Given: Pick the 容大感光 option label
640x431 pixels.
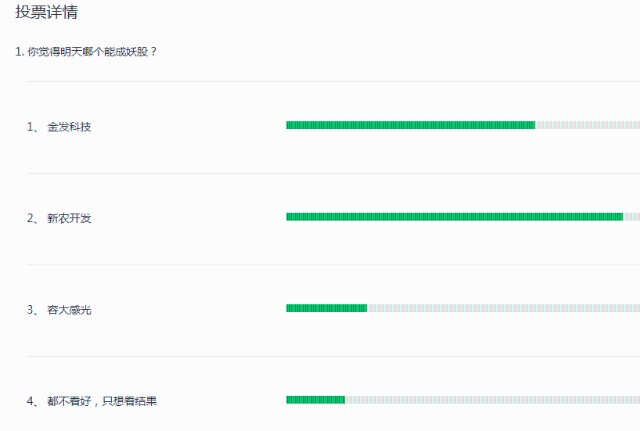Looking at the screenshot, I should (x=69, y=310).
